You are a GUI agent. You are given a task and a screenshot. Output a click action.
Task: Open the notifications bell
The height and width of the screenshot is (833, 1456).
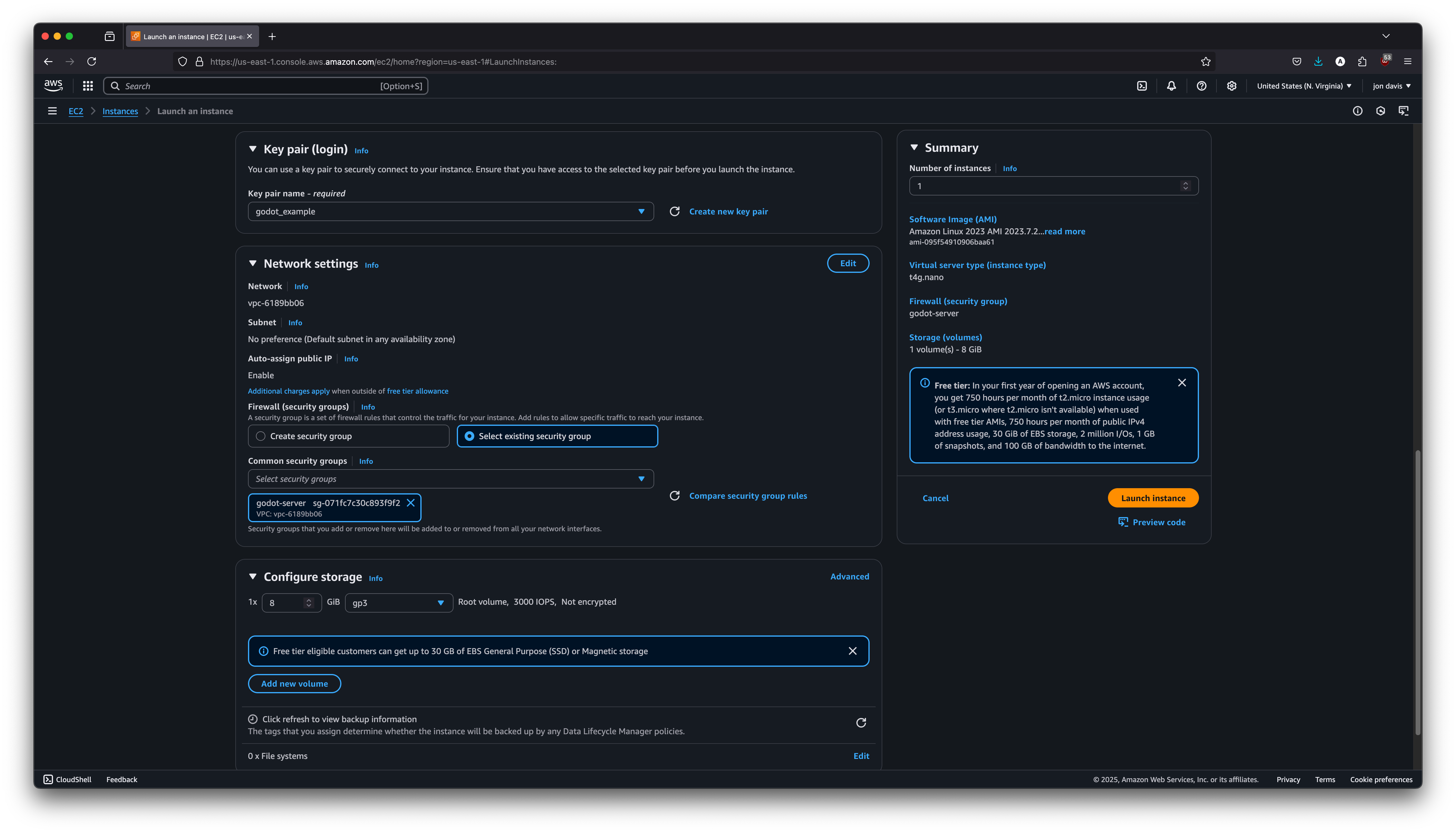click(1172, 86)
